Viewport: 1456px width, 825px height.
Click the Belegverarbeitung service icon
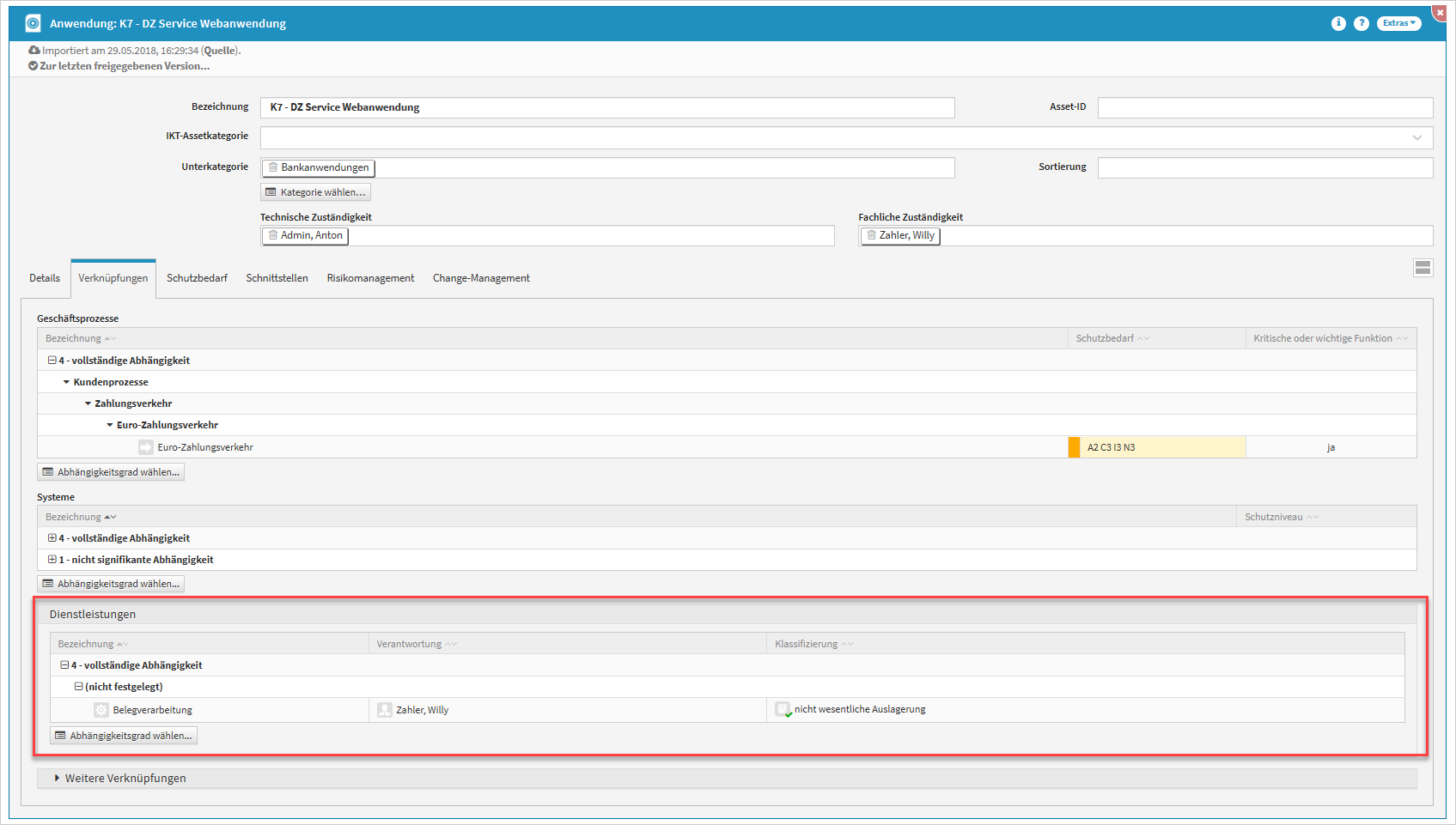click(101, 710)
